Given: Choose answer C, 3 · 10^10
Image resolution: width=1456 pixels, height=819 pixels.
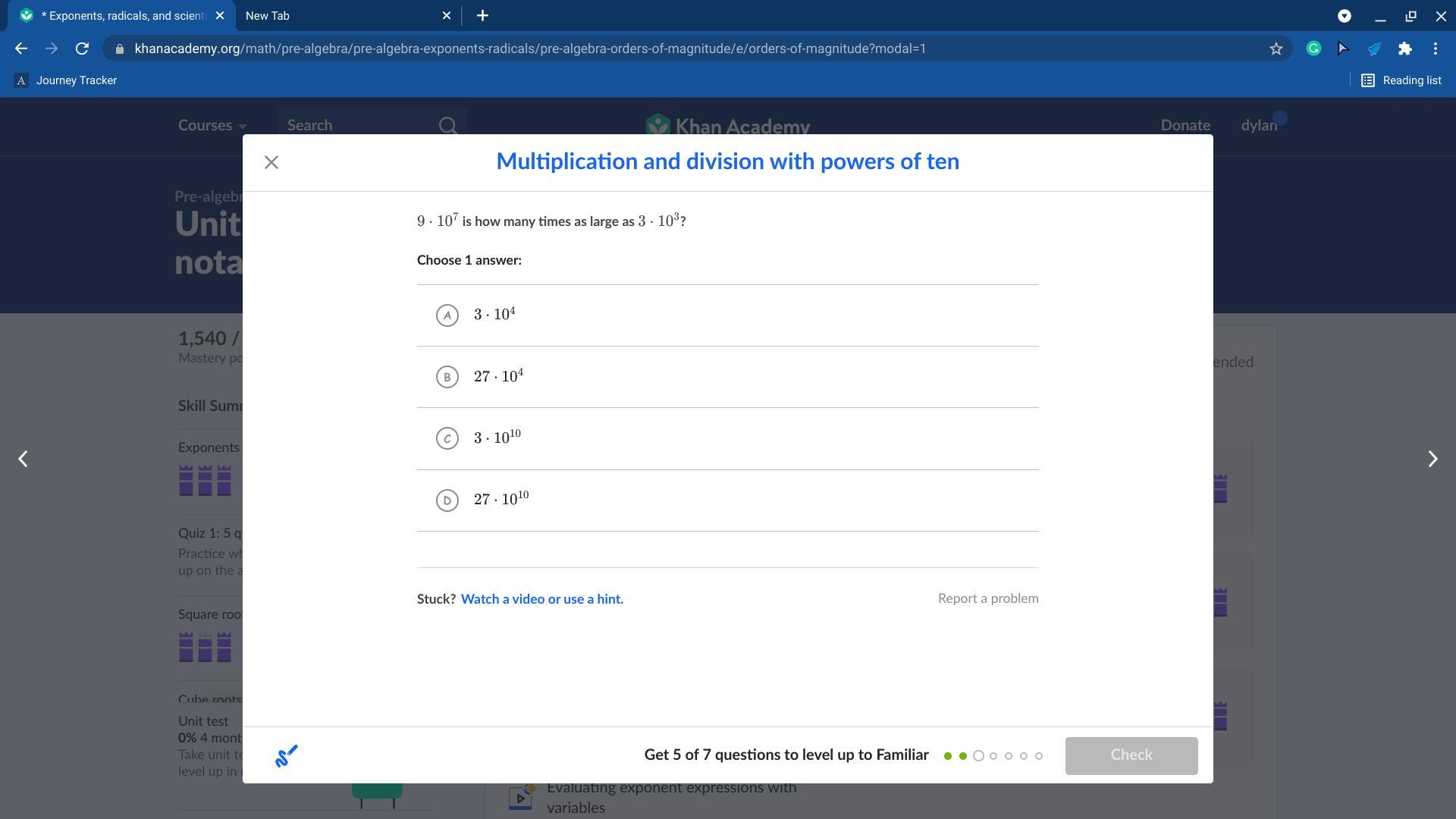Looking at the screenshot, I should [x=447, y=438].
